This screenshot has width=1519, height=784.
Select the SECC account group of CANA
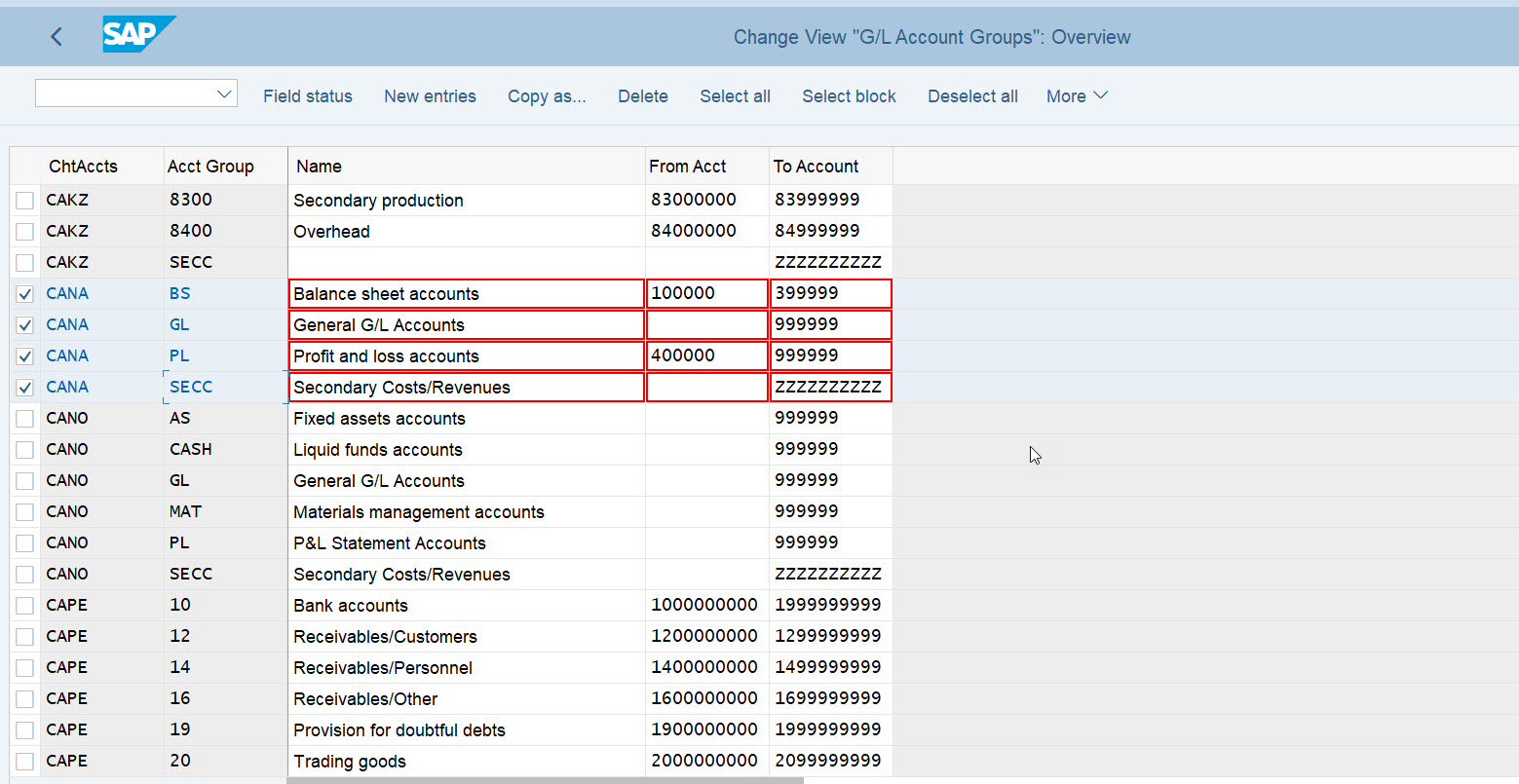tap(191, 387)
